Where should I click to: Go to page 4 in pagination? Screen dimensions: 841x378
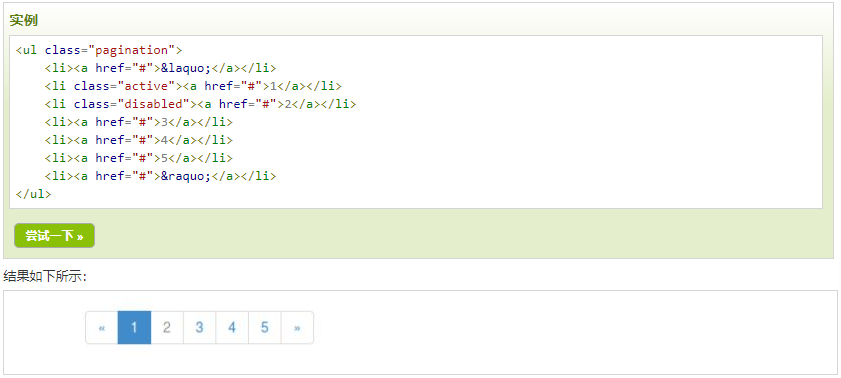point(232,328)
